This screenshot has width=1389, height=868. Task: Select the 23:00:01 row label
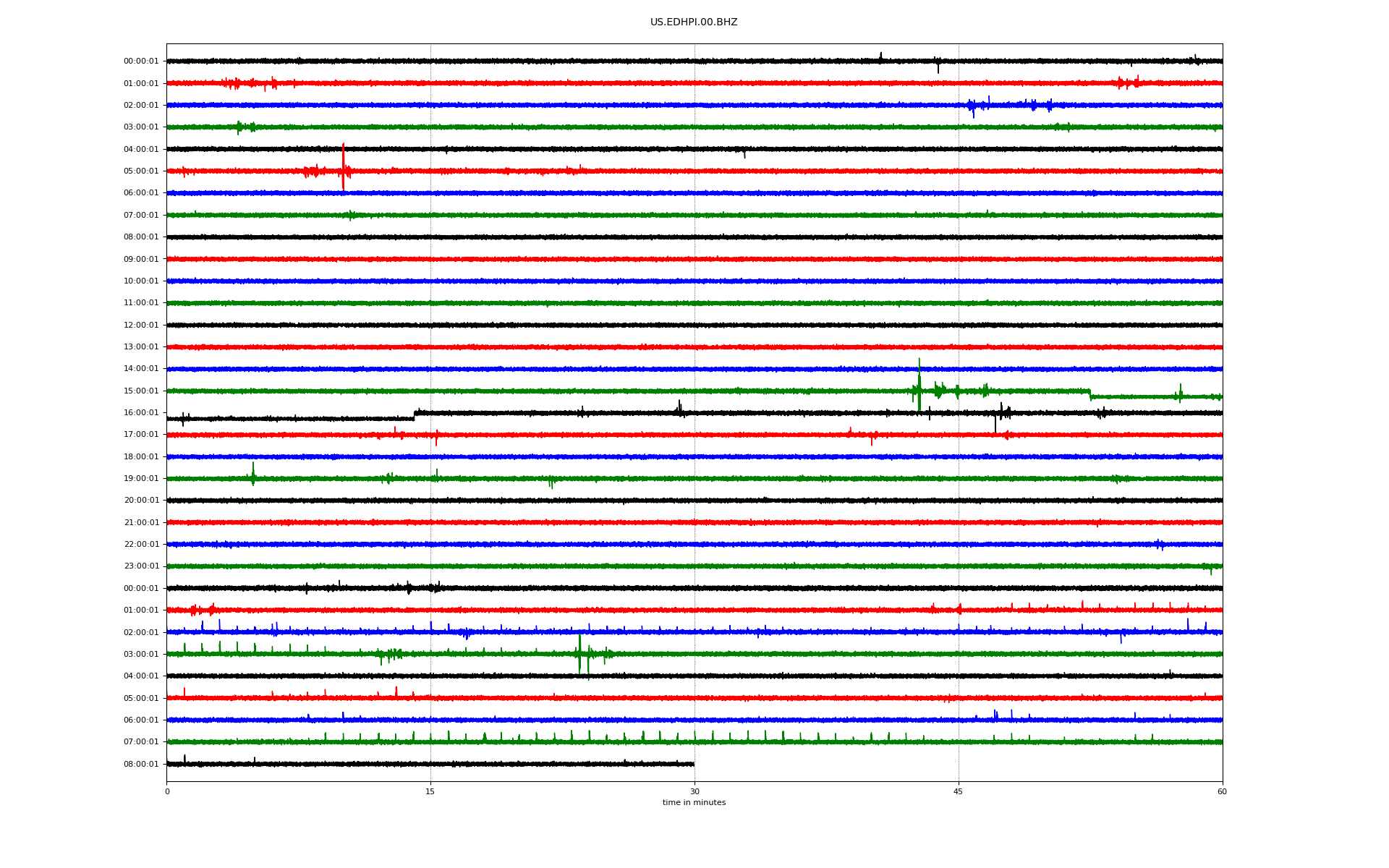[141, 566]
